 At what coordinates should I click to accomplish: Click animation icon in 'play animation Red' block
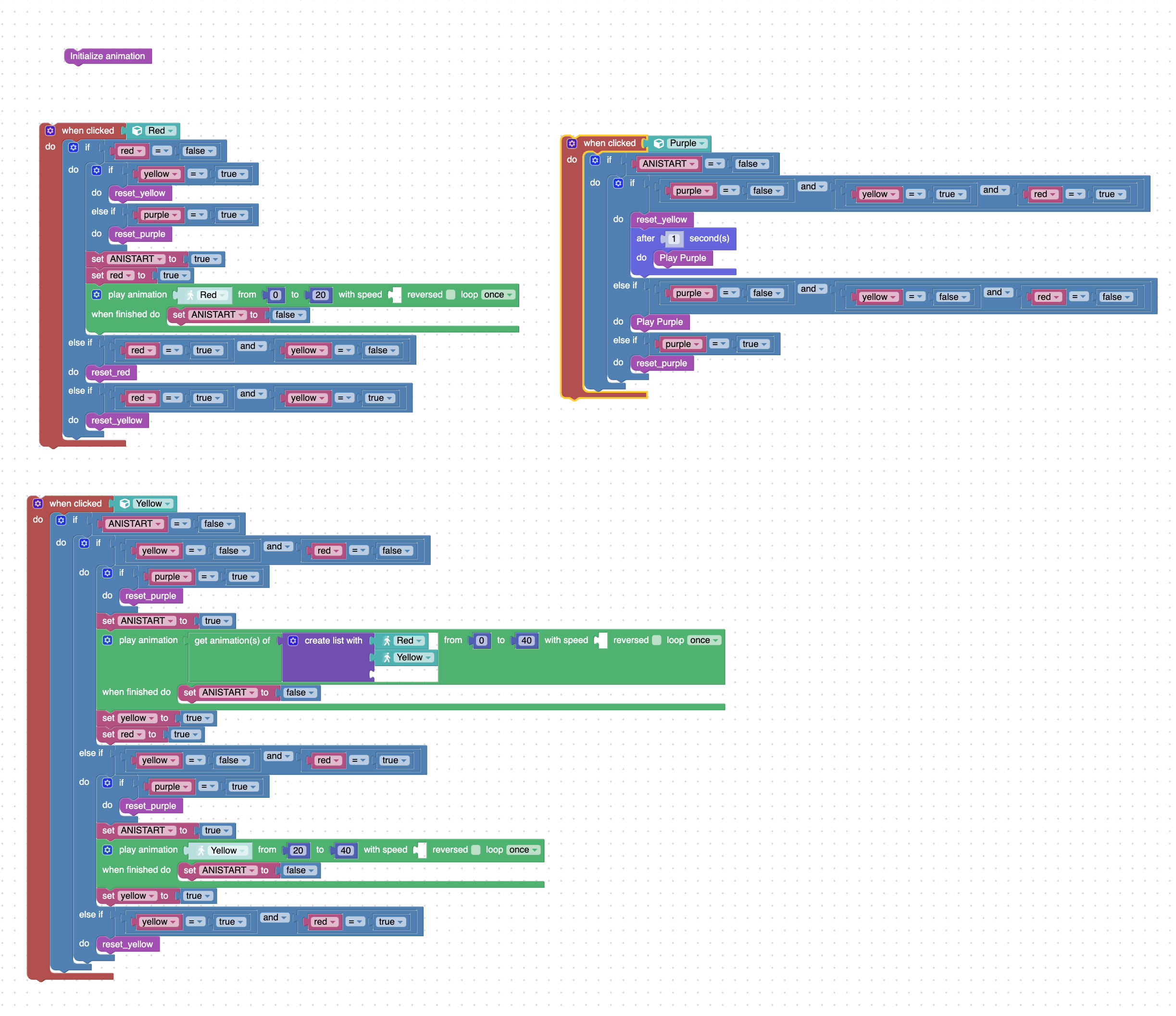(x=190, y=295)
